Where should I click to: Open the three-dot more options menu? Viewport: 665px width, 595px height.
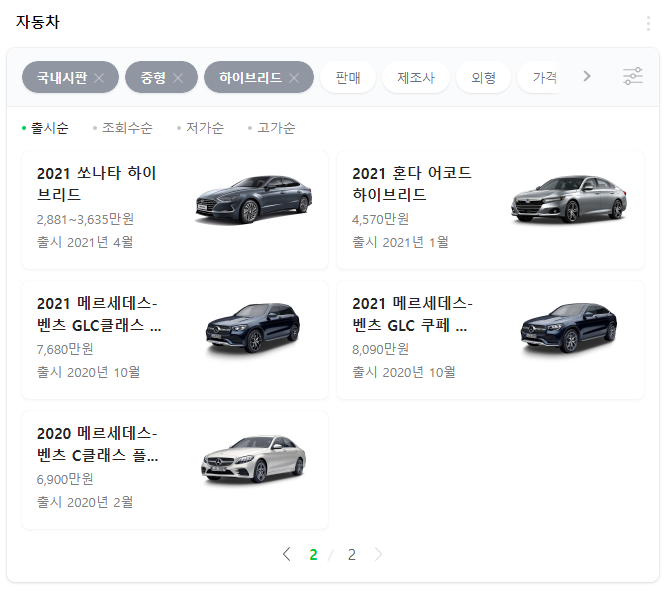click(648, 23)
